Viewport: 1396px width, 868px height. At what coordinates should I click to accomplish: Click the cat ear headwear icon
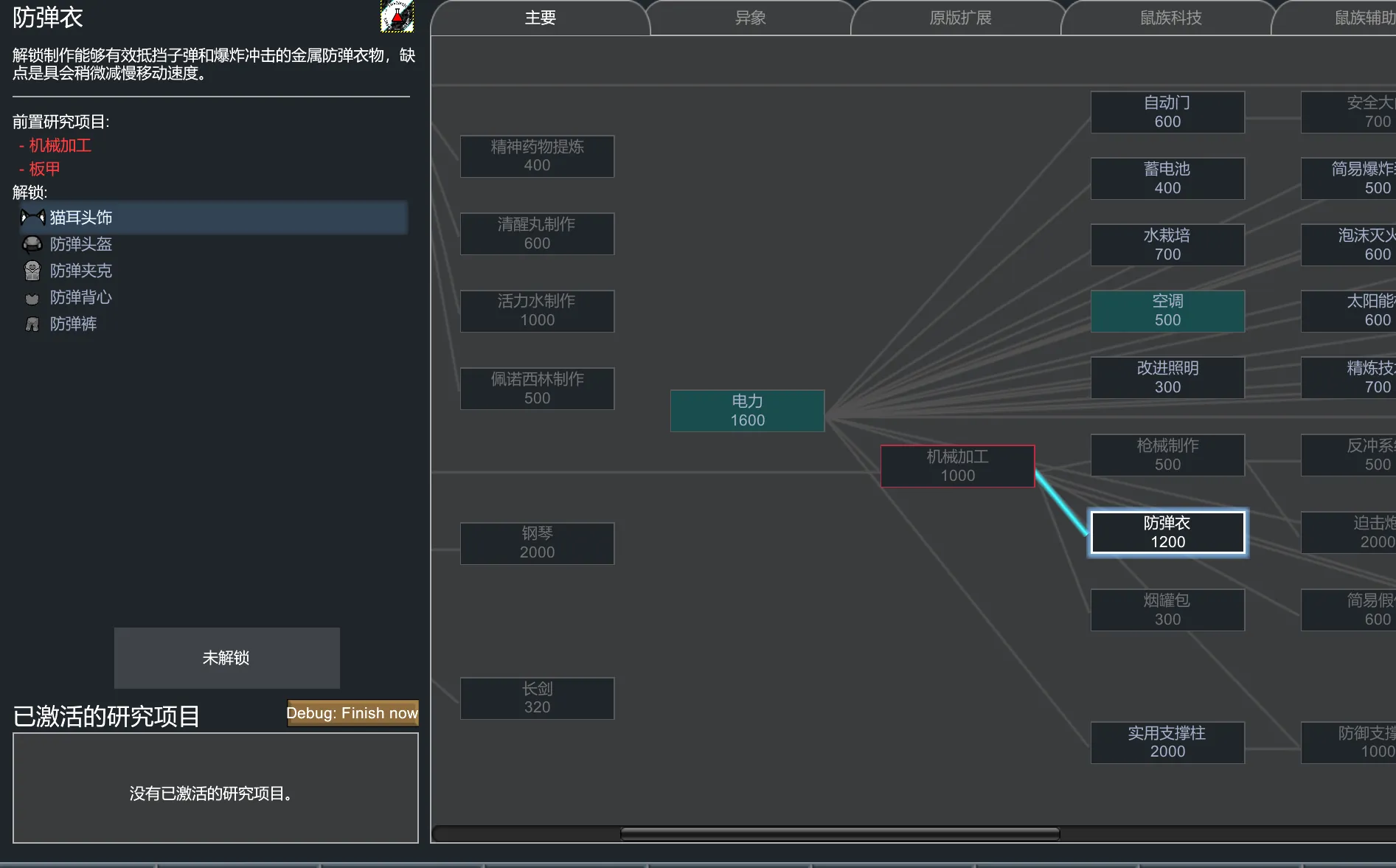(32, 218)
